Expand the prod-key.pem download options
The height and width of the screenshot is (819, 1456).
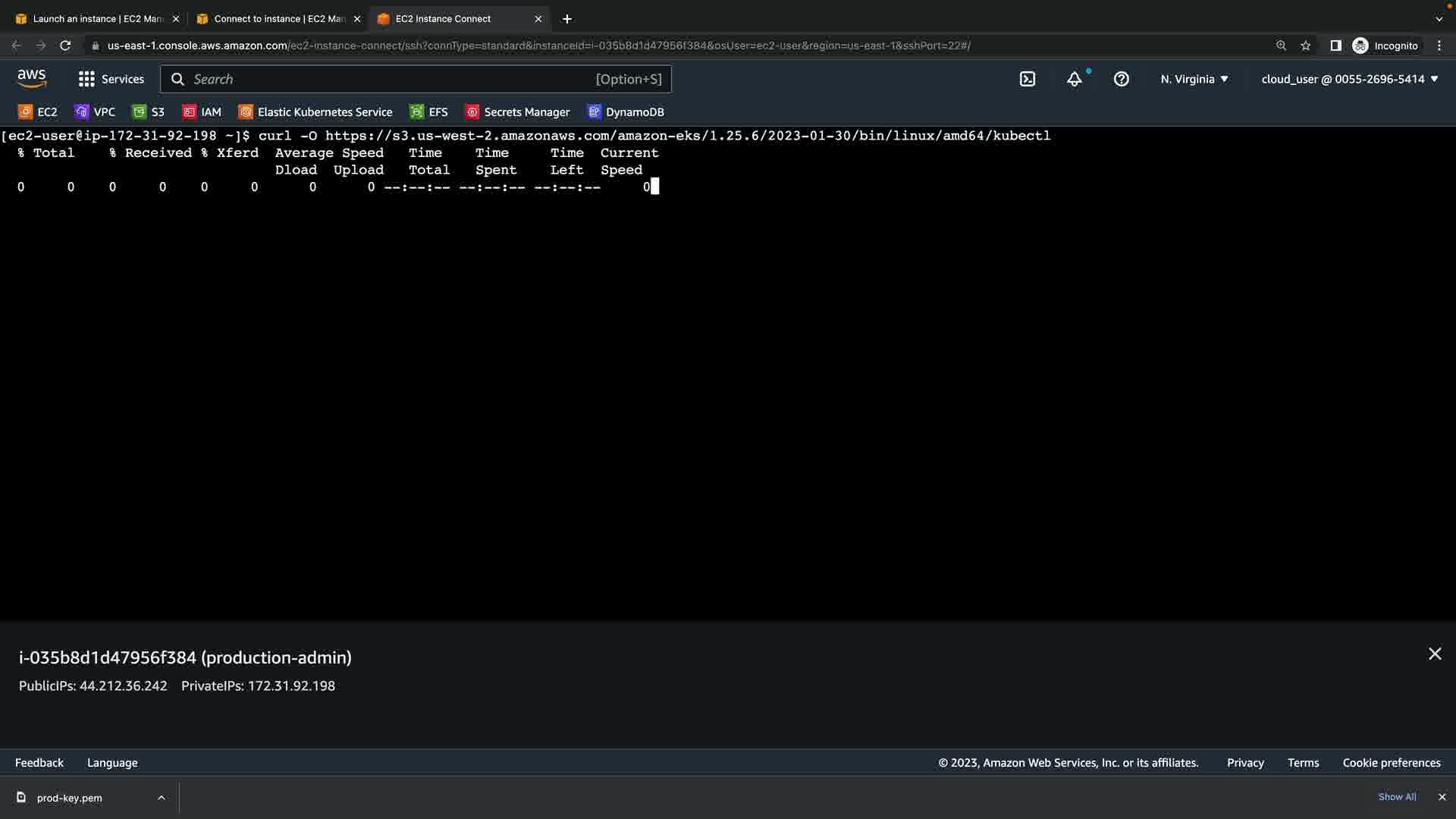click(162, 798)
